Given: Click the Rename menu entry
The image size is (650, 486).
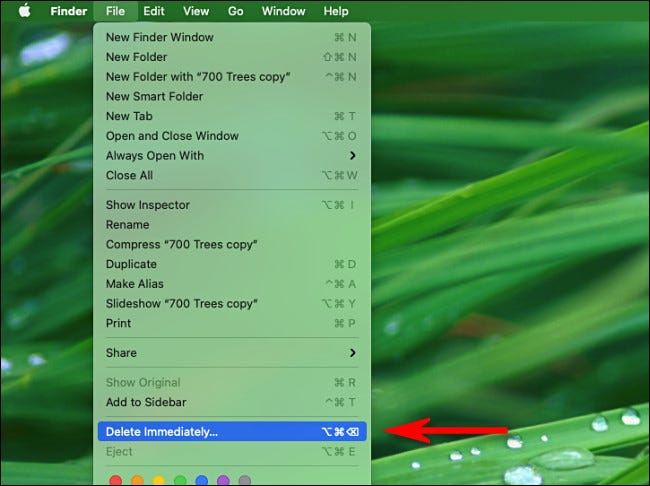Looking at the screenshot, I should click(x=127, y=225).
